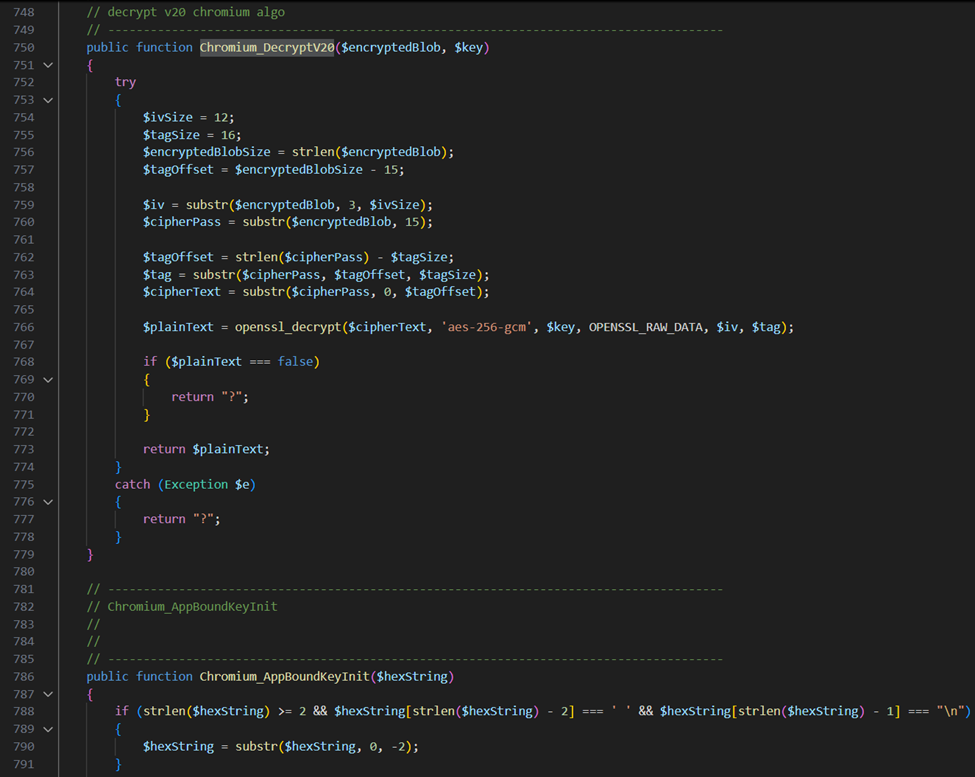Click the $encryptedBlob parameter on line 750
Screen dimensions: 975x777
pos(390,47)
